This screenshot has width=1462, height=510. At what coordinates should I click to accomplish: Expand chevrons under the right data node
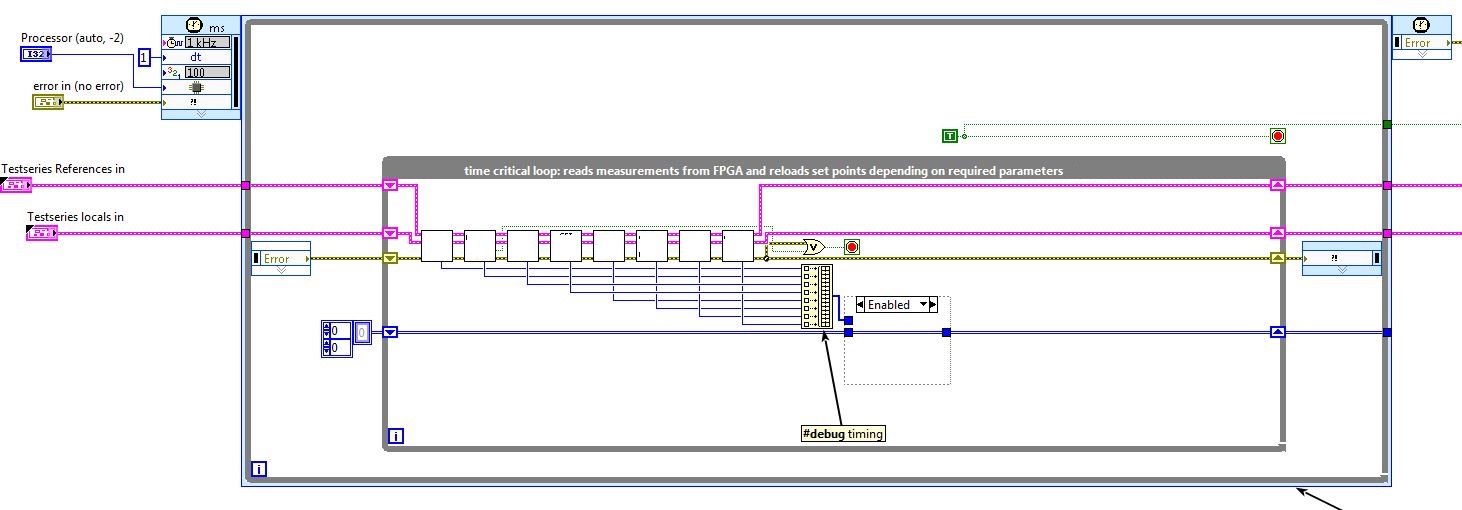1341,270
